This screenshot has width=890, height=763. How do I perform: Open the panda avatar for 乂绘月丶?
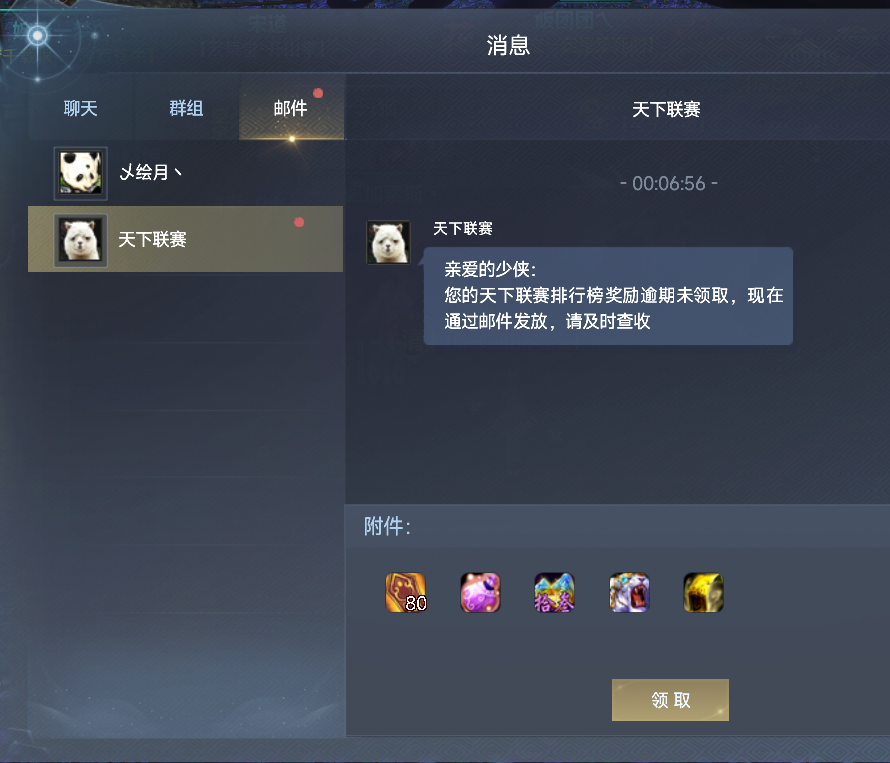pos(81,173)
